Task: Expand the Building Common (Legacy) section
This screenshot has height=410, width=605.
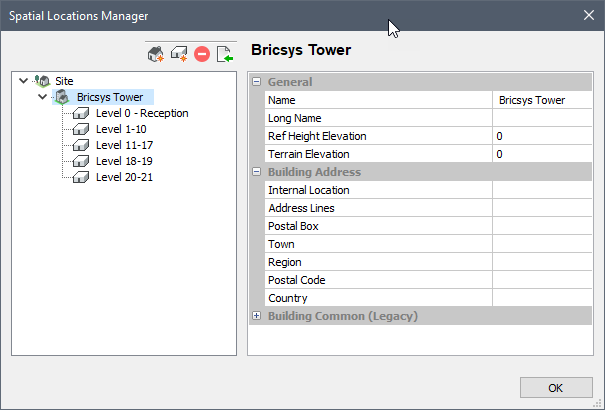Action: click(256, 316)
